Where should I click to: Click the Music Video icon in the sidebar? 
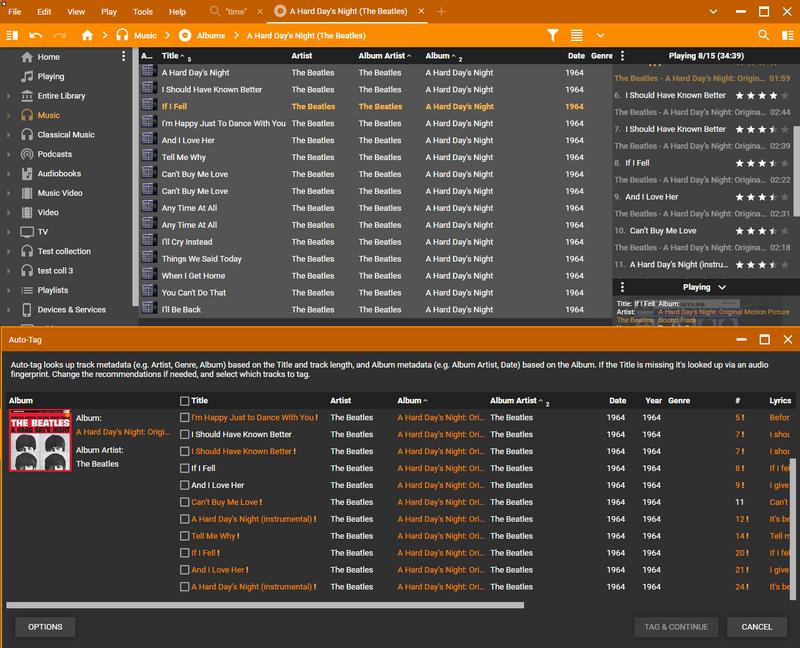[x=27, y=193]
